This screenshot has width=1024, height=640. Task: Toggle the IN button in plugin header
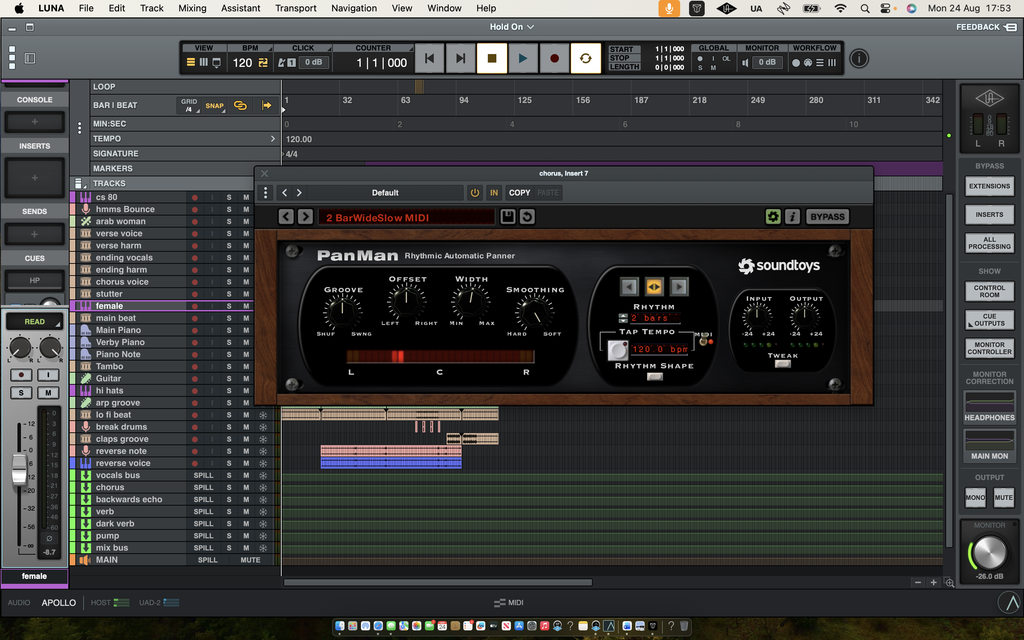tap(494, 193)
